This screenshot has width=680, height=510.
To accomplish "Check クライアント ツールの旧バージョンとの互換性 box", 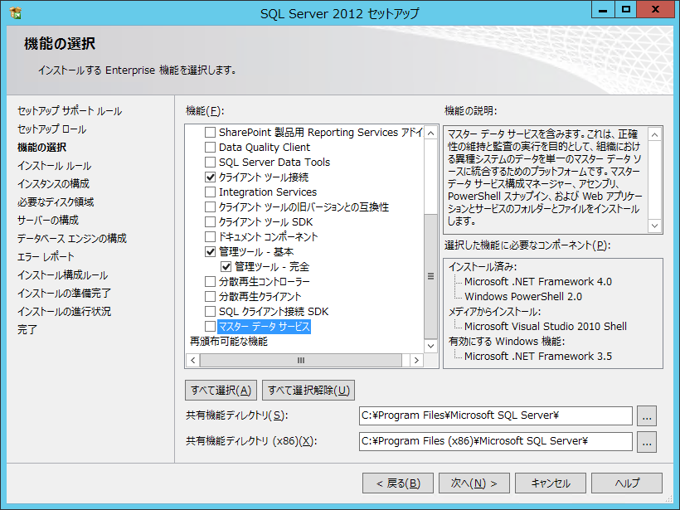I will pyautogui.click(x=210, y=207).
